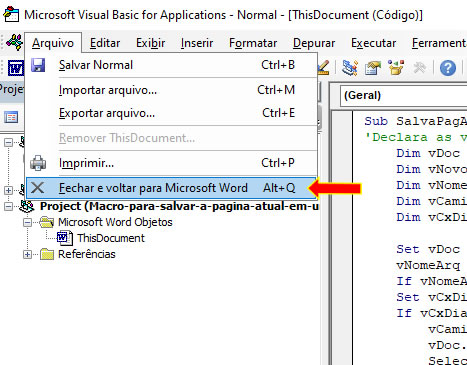Viewport: 467px width, 365px height.
Task: Open the Ferramentas menu
Action: pos(439,43)
